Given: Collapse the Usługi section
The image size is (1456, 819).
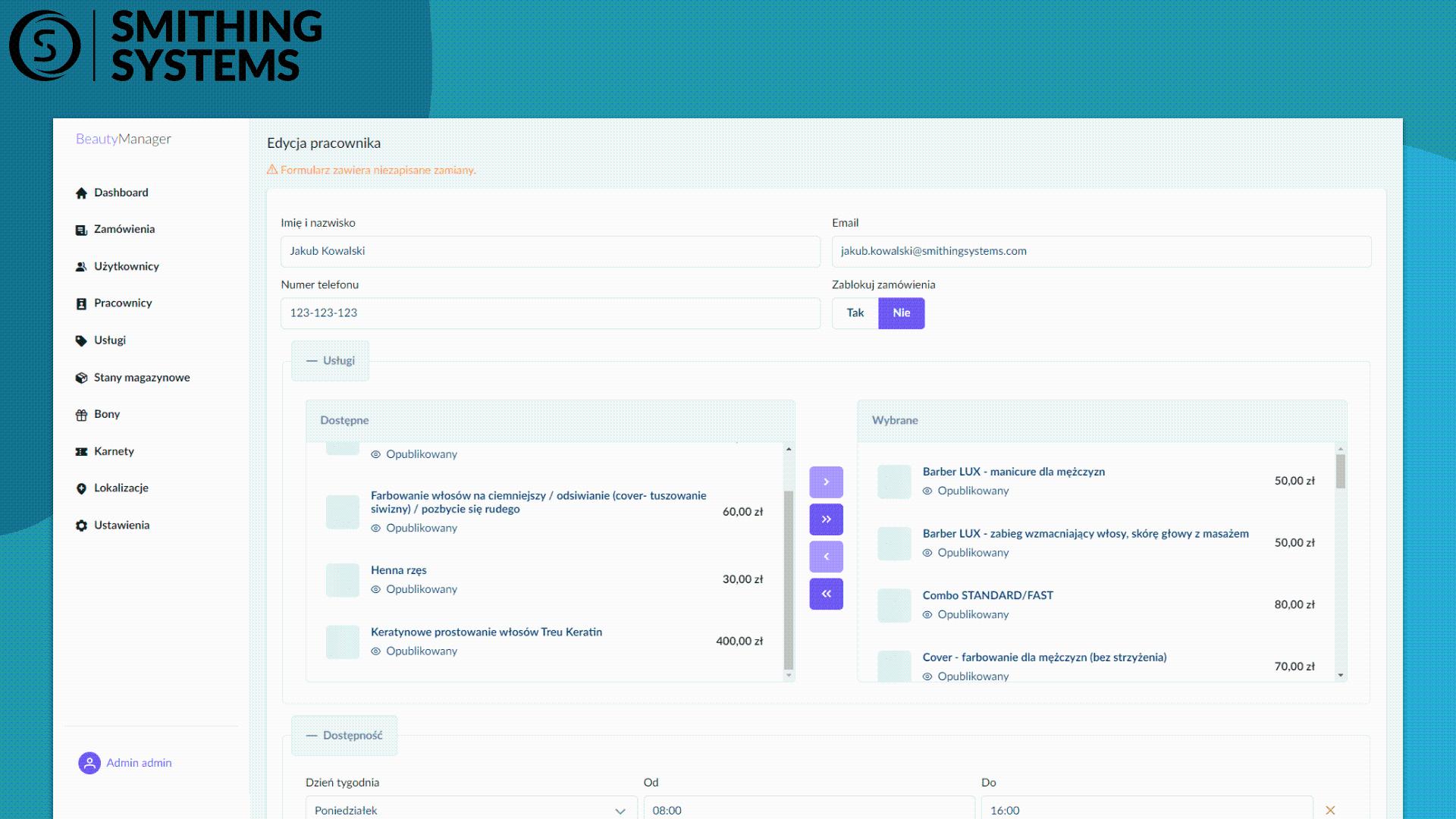Looking at the screenshot, I should click(331, 360).
